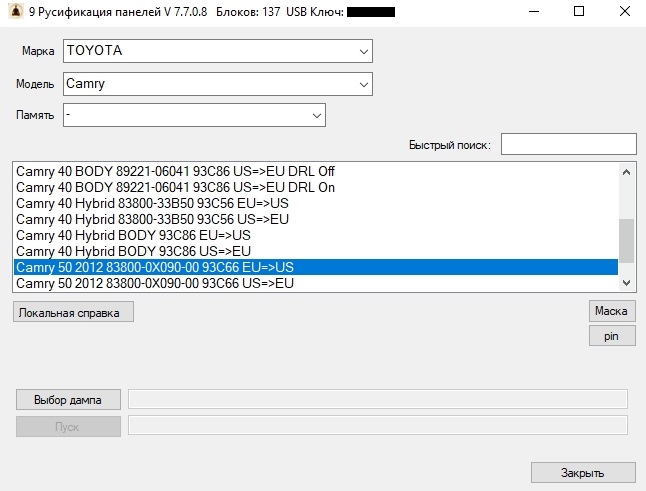Click the list scrollbar down arrow

(626, 283)
